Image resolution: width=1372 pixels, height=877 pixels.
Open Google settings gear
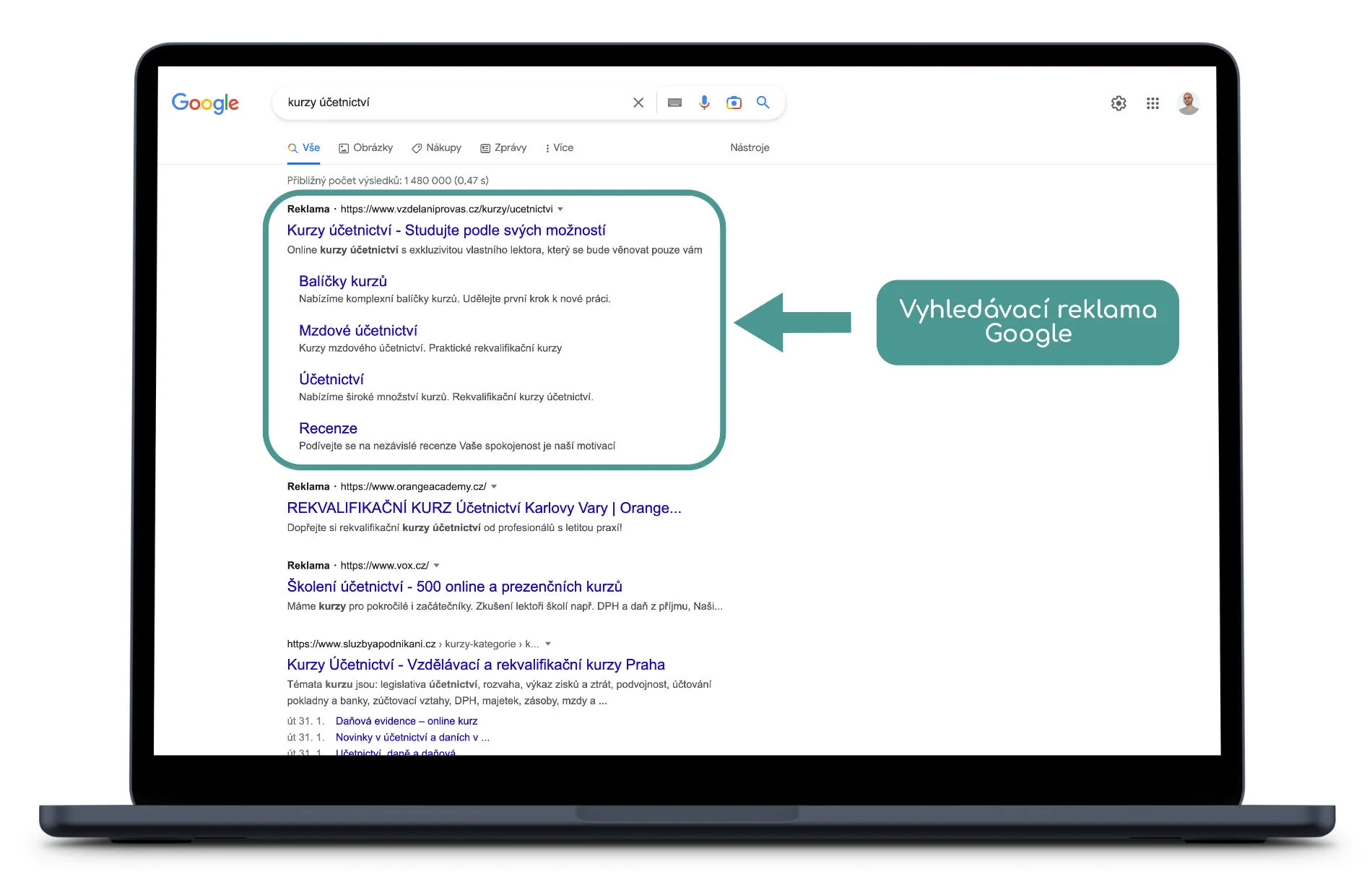(1119, 103)
